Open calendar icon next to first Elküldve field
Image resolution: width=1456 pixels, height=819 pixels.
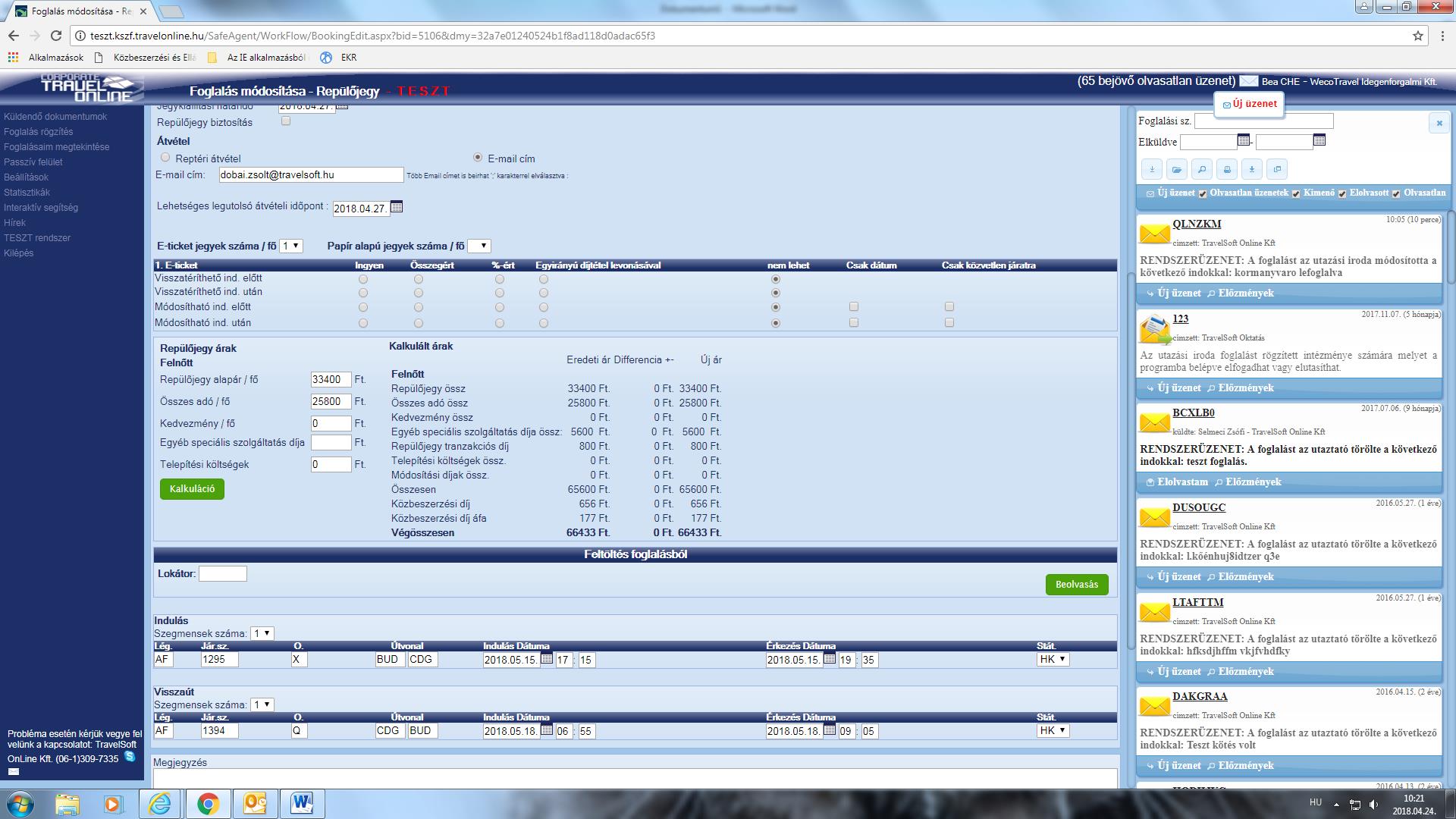1244,140
